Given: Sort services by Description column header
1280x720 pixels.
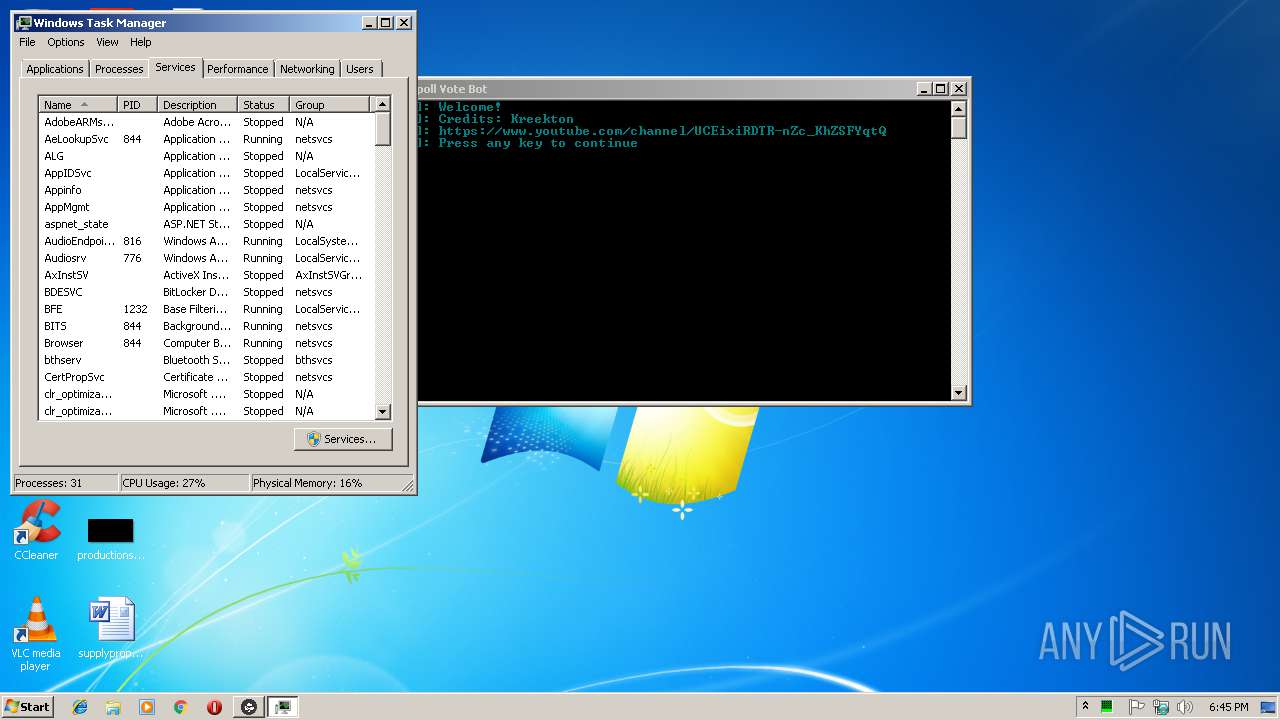Looking at the screenshot, I should pyautogui.click(x=198, y=105).
